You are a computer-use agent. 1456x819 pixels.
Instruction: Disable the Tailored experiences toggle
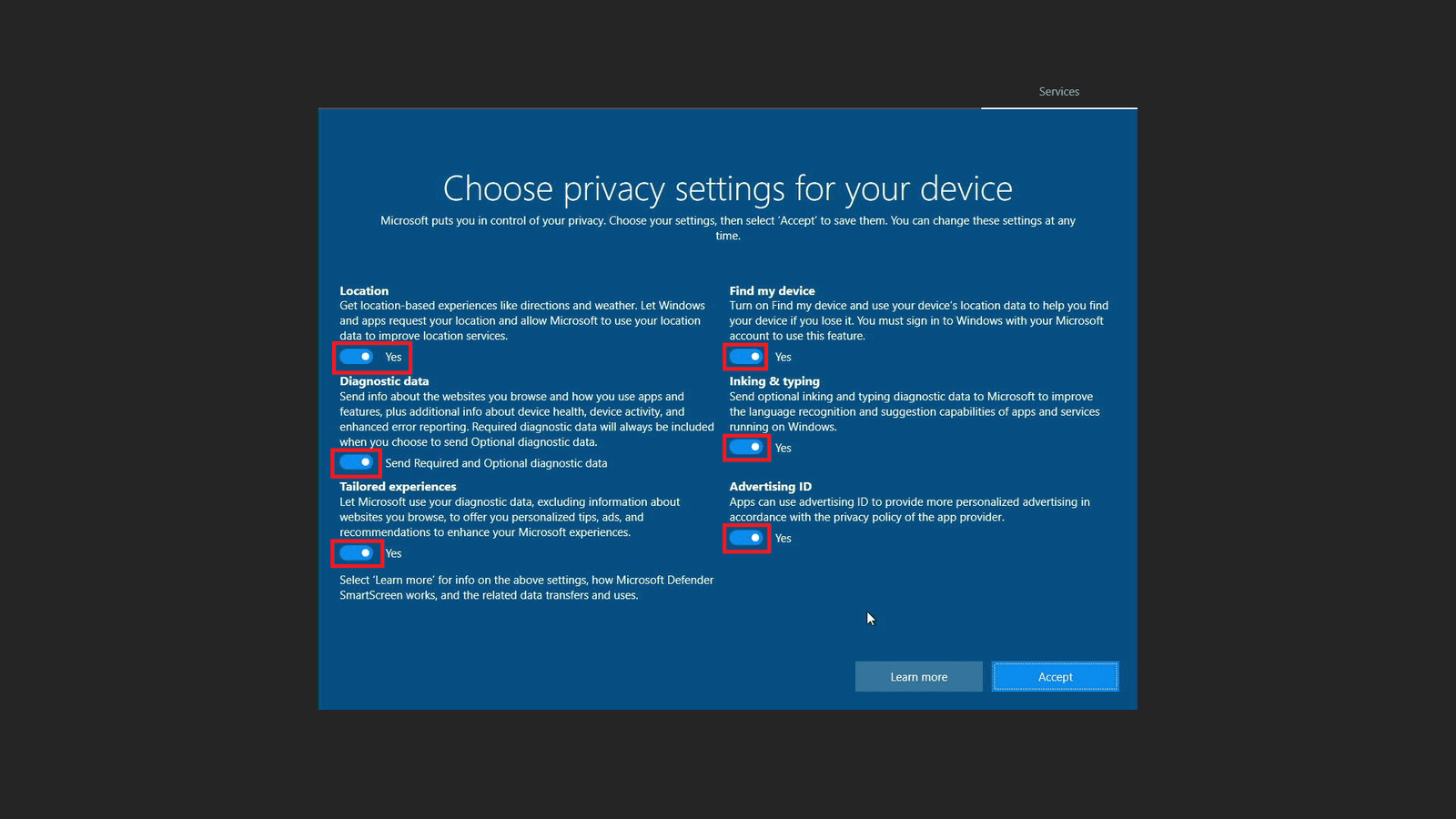[x=357, y=552]
